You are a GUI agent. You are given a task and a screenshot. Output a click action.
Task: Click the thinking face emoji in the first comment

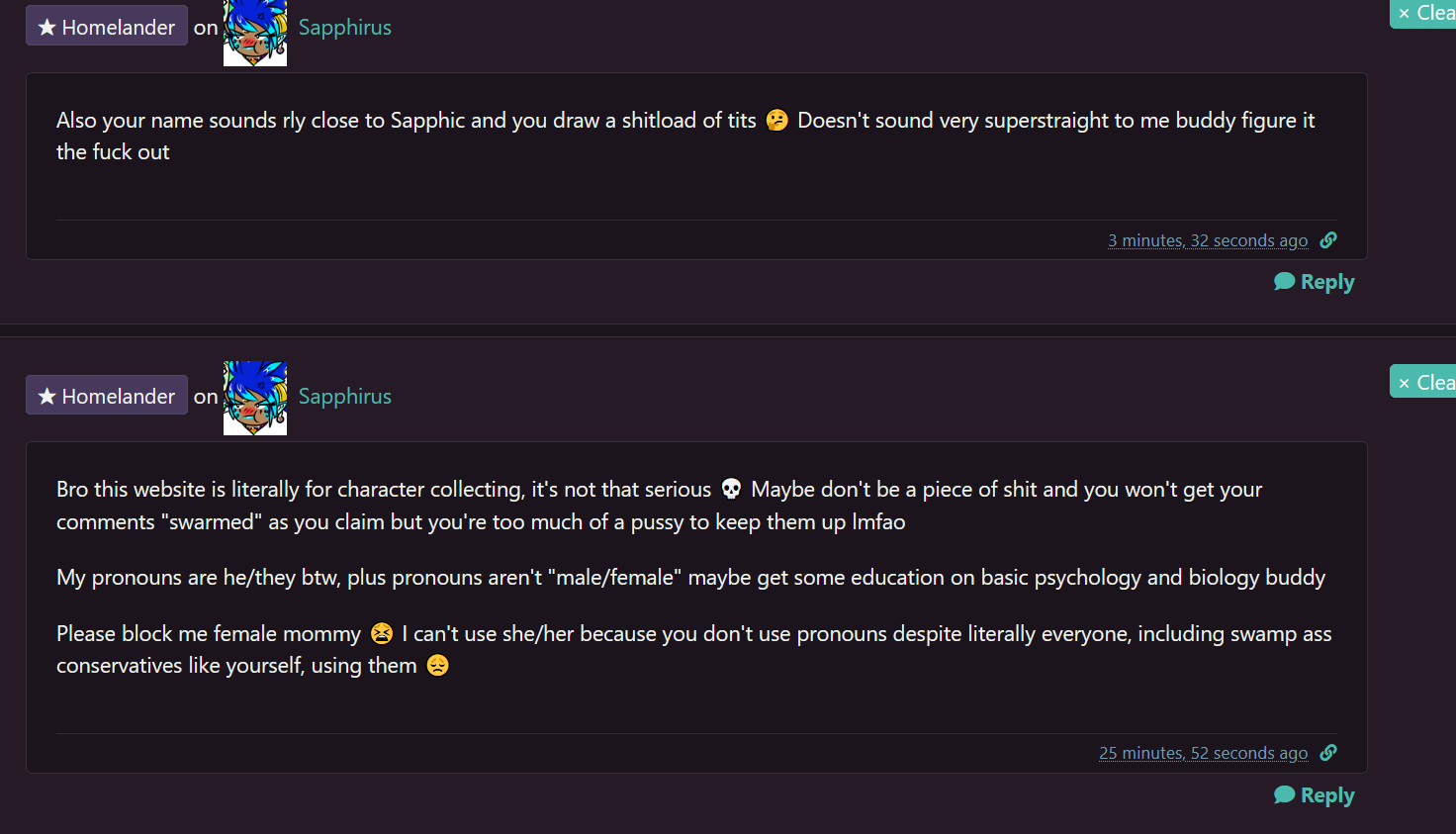777,121
